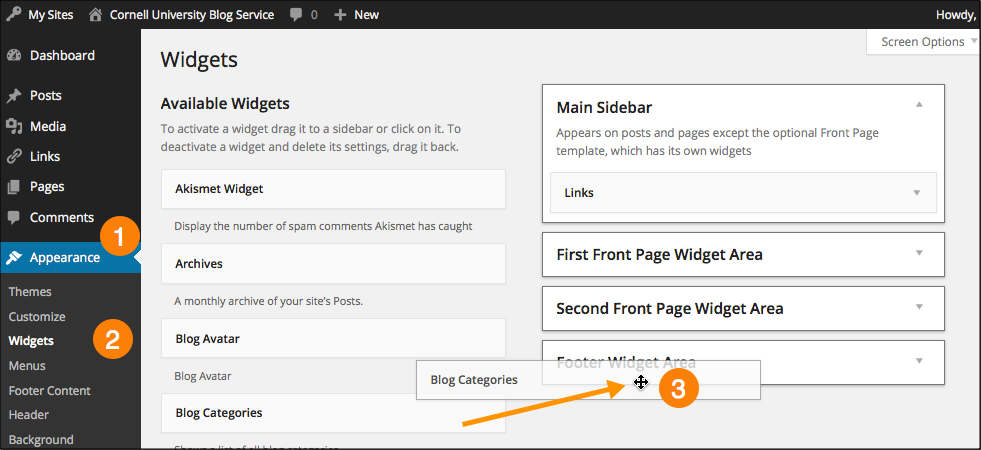Viewport: 981px width, 450px height.
Task: Click the Pages icon in sidebar
Action: point(14,187)
